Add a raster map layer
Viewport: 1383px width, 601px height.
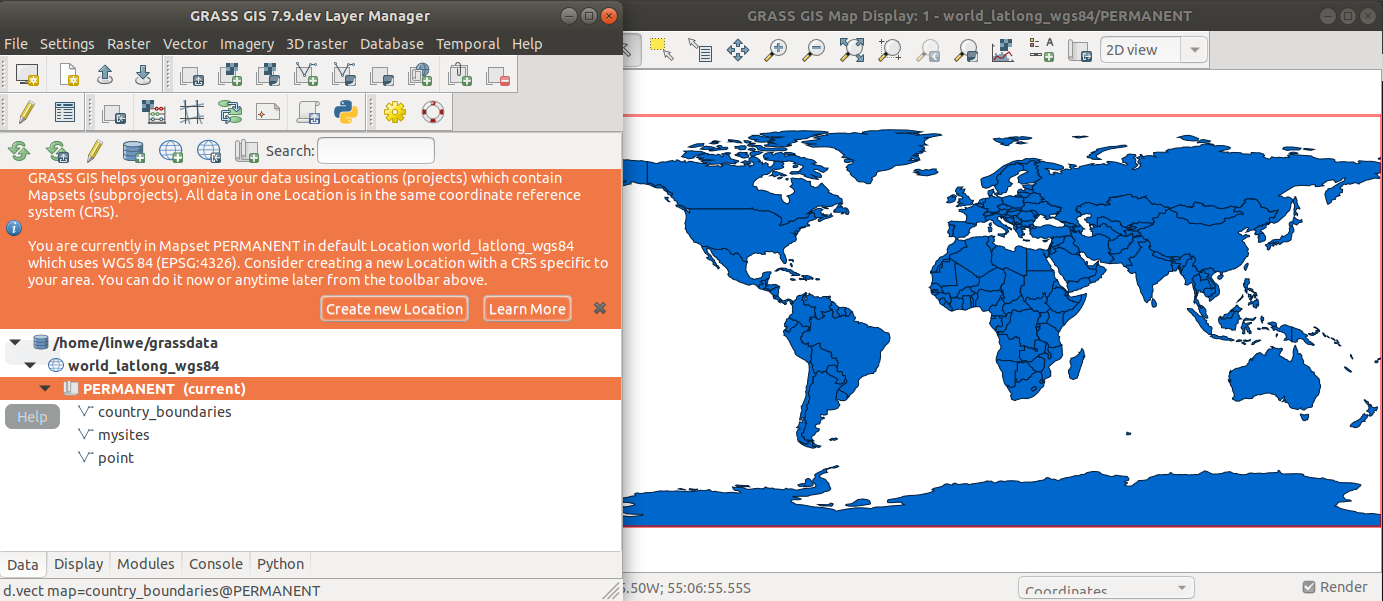click(x=230, y=75)
